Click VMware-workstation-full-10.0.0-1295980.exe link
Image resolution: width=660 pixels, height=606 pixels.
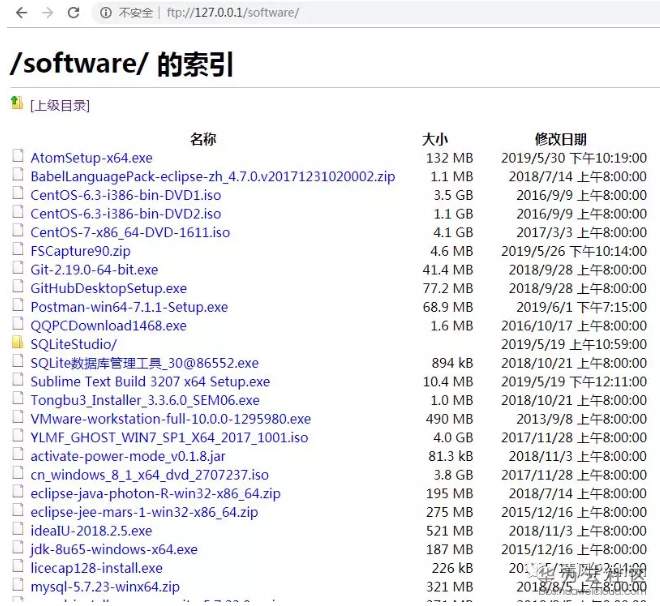point(170,419)
